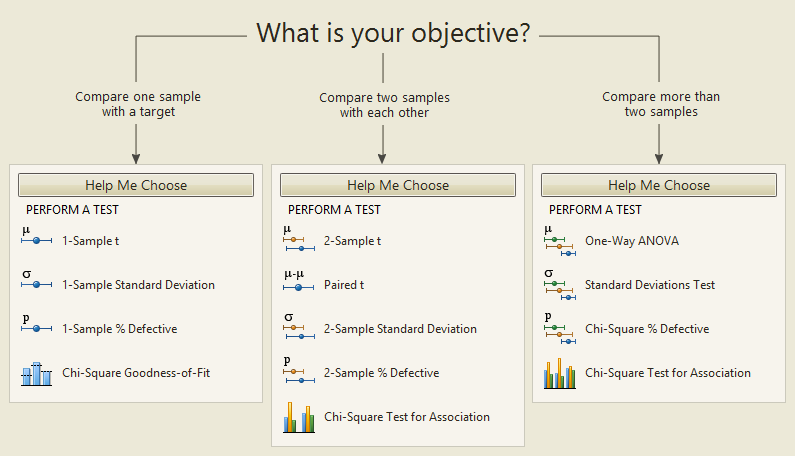
Task: Choose Chi-Square Test for Association for multiple samples
Action: point(668,373)
